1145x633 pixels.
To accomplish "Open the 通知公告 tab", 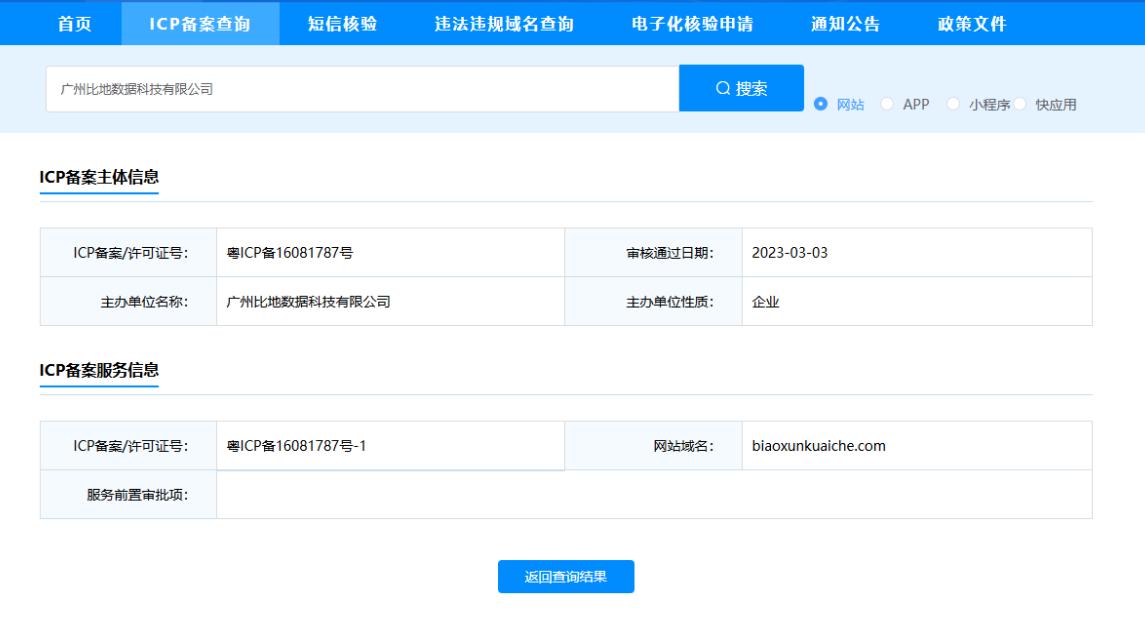I will pyautogui.click(x=846, y=23).
